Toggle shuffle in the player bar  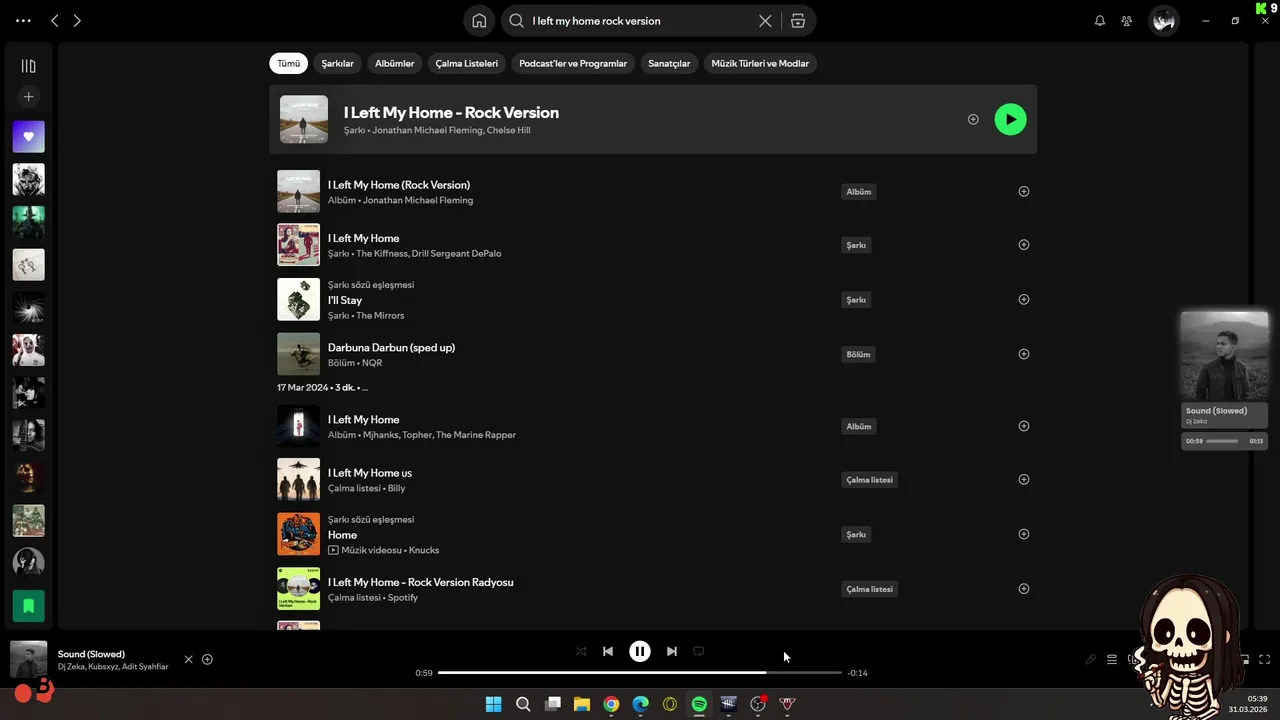(581, 651)
